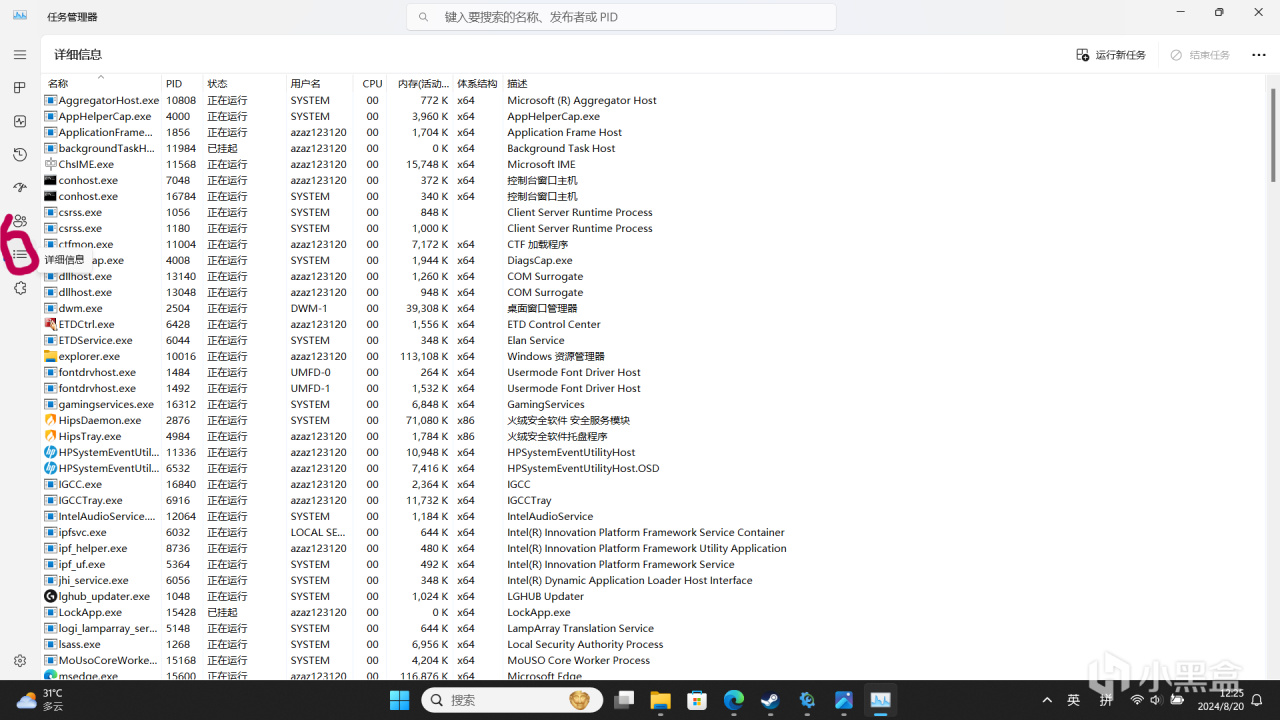Viewport: 1280px width, 720px height.
Task: Click the ChsIME.exe process icon
Action: click(50, 164)
